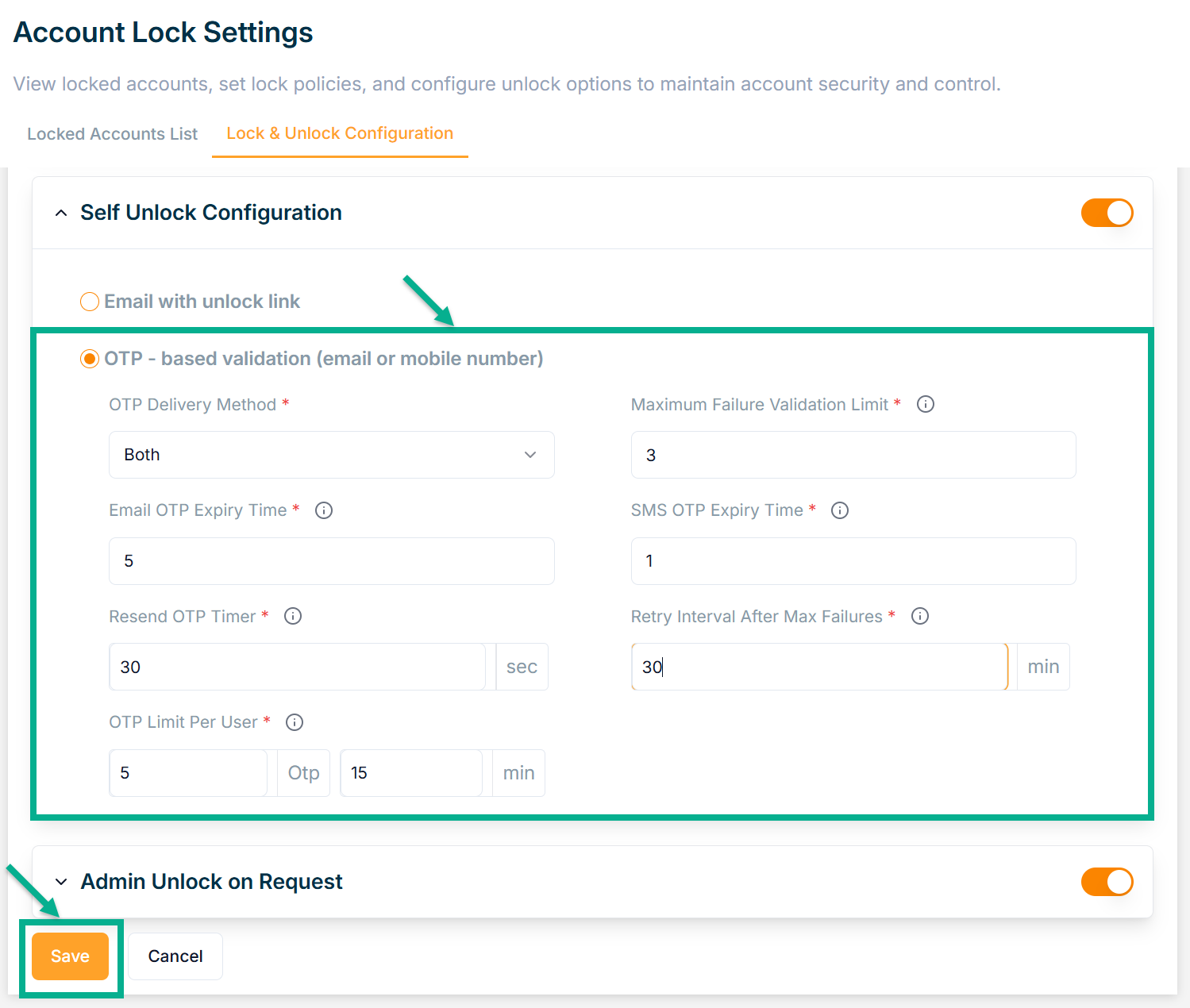
Task: Click the Maximum Failure Validation Limit field
Action: 853,455
